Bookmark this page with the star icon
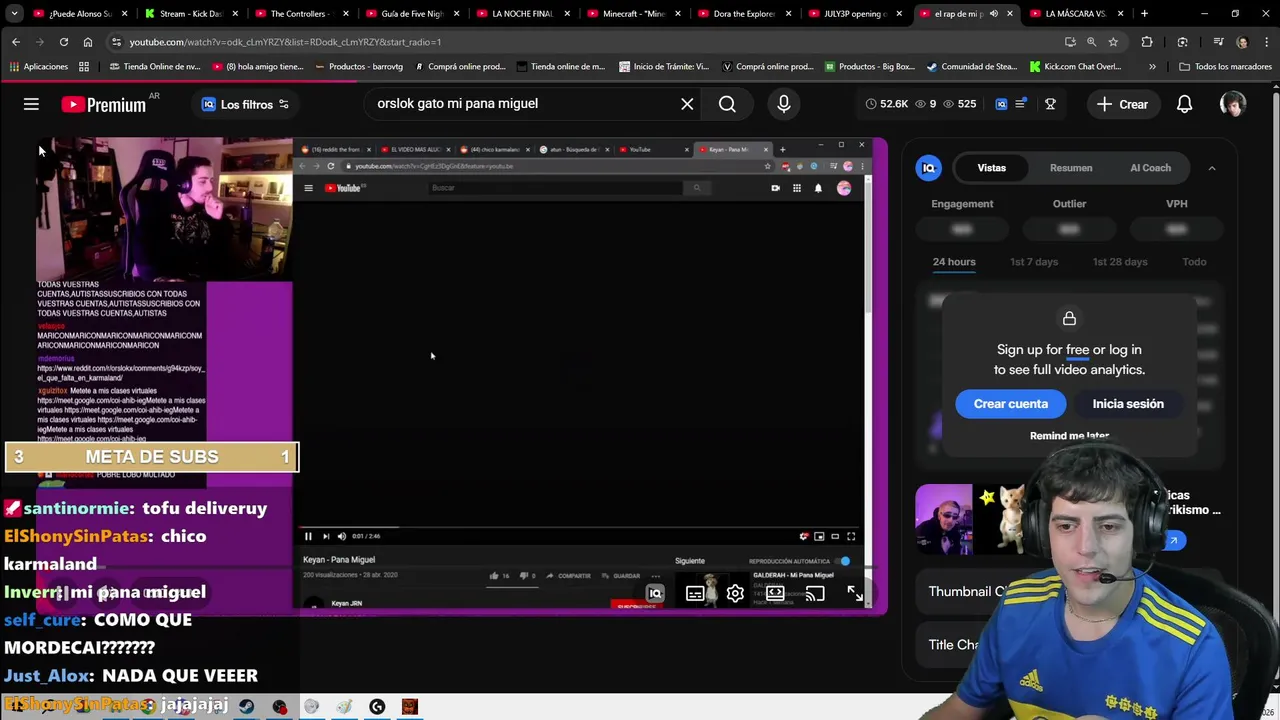This screenshot has width=1280, height=720. tap(1113, 42)
